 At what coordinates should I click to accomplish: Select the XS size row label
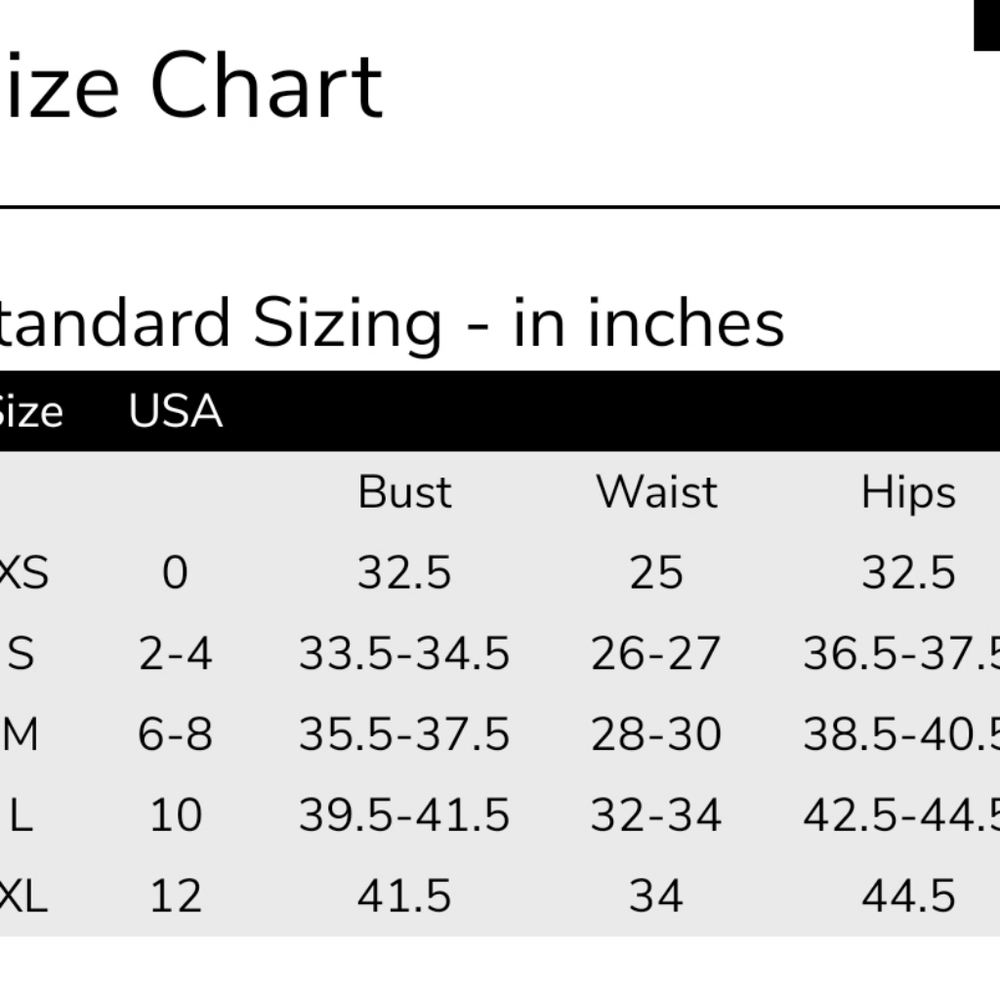point(24,573)
